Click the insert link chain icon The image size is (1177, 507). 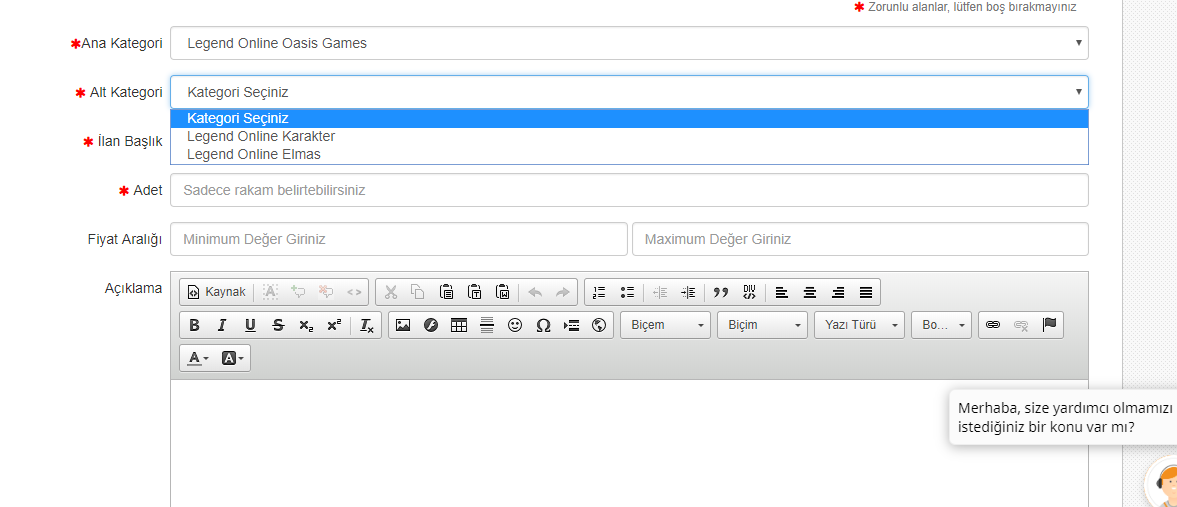pos(993,325)
